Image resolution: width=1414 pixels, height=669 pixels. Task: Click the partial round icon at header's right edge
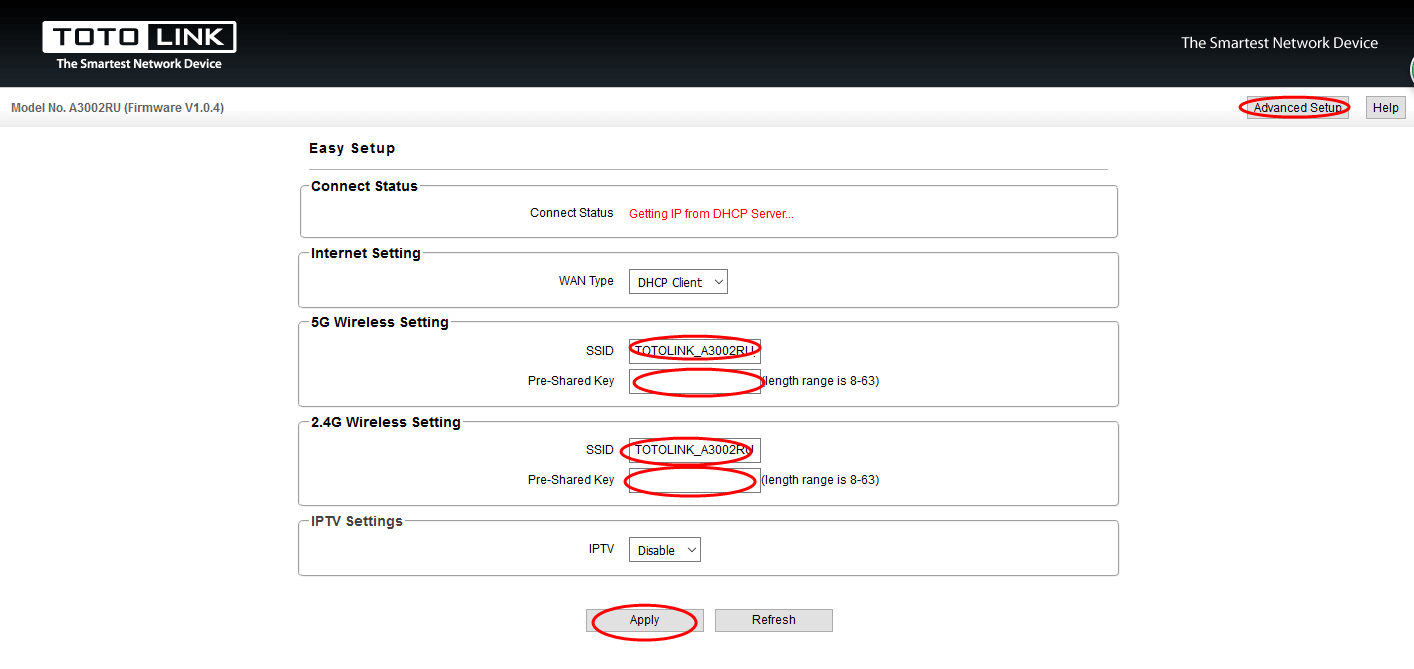coord(1407,70)
